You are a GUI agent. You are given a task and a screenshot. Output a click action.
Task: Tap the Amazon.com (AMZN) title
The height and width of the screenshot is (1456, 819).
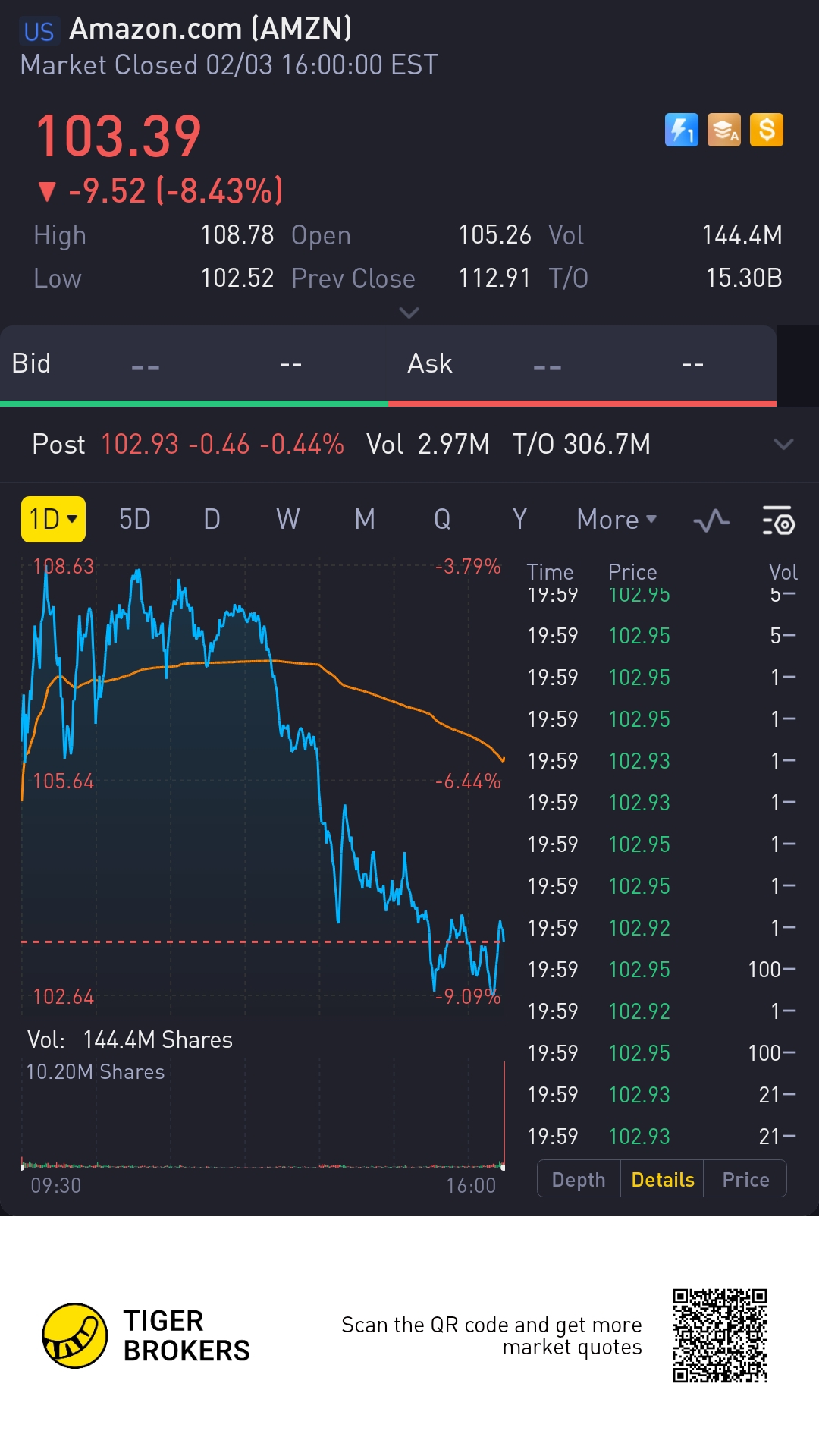point(211,29)
